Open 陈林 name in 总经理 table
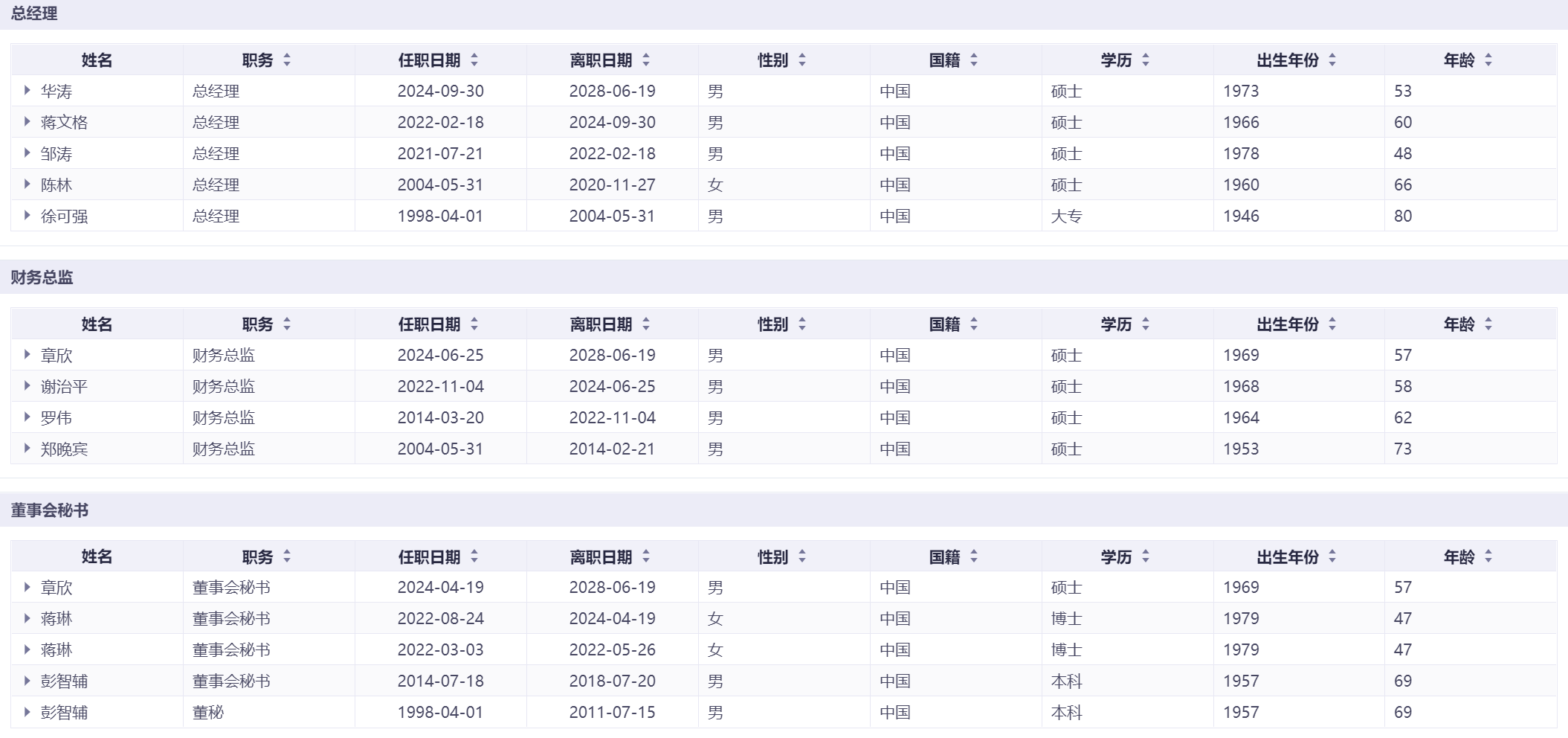This screenshot has height=738, width=1568. [x=57, y=185]
